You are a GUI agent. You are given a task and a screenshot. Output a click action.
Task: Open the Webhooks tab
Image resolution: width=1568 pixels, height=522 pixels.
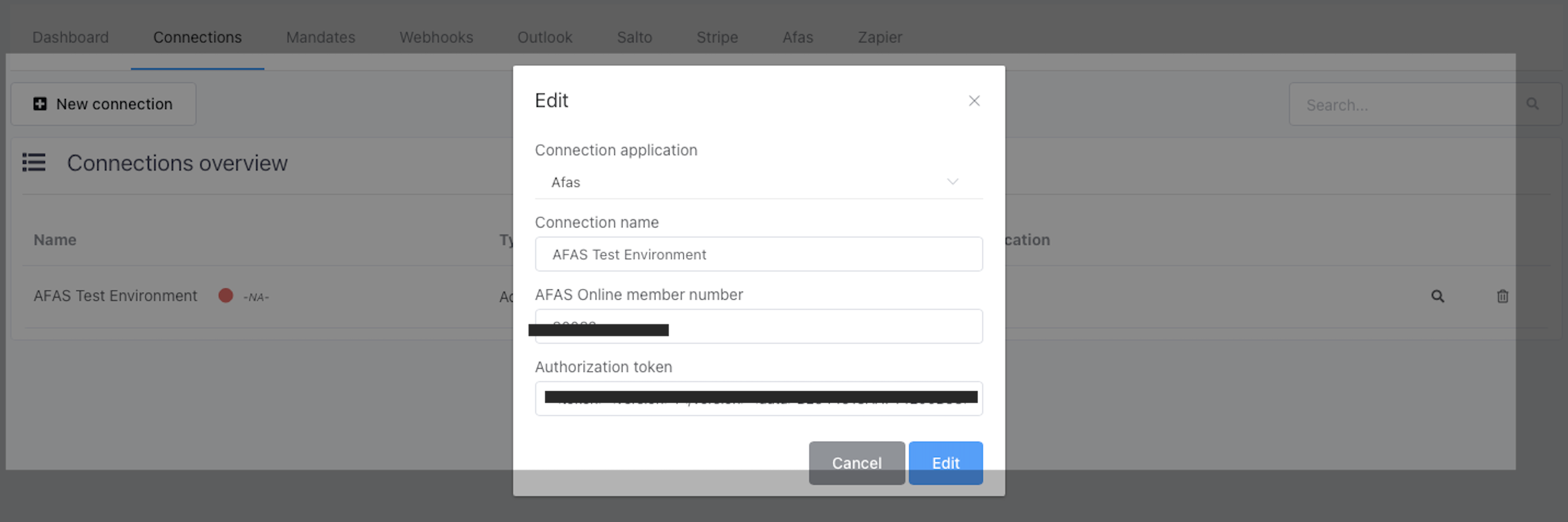[x=437, y=37]
